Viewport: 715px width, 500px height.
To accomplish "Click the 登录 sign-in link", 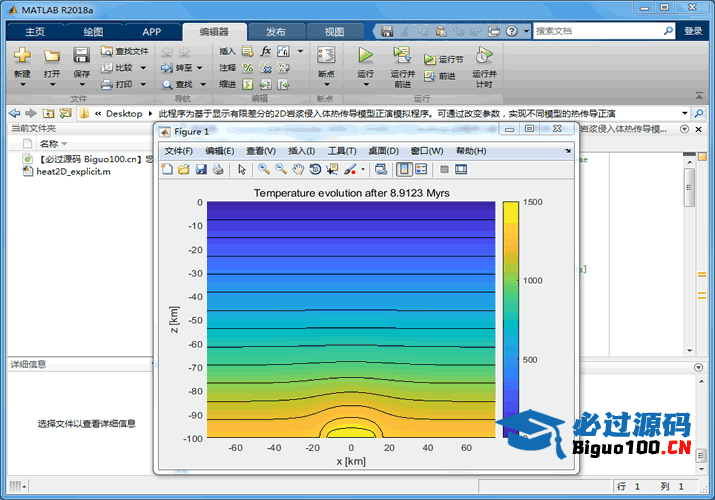I will click(693, 31).
